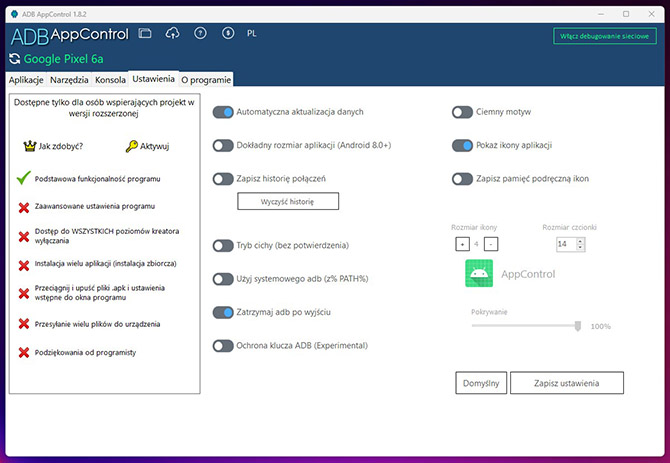
Task: Turn off Zatrzymaj adb po wyjściu
Action: [x=223, y=312]
